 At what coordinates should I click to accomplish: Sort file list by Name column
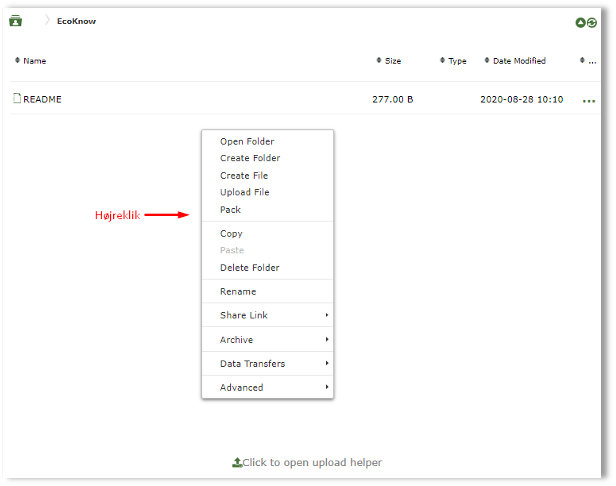pyautogui.click(x=31, y=61)
